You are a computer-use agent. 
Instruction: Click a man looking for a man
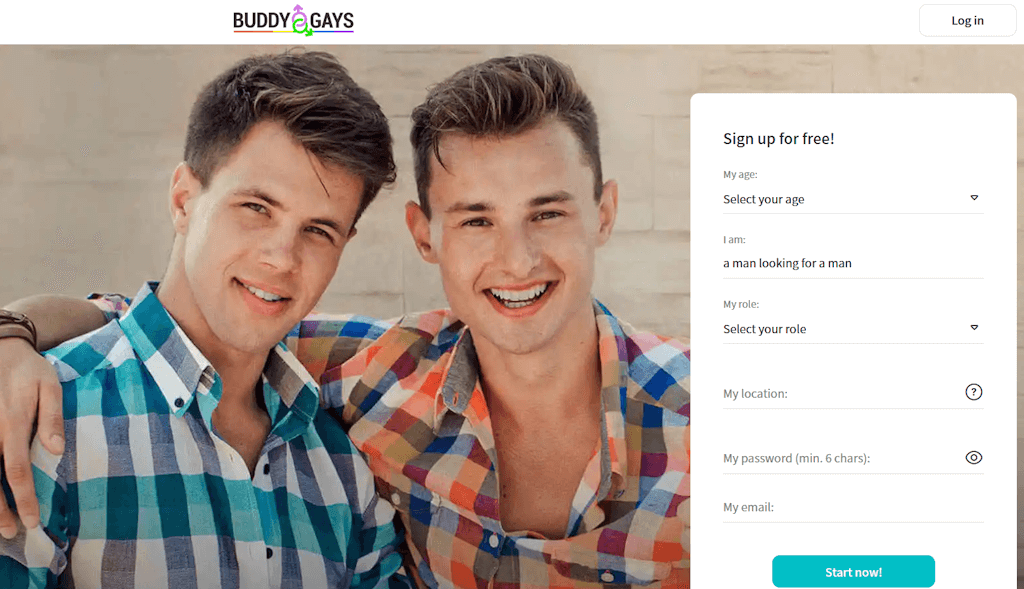787,263
